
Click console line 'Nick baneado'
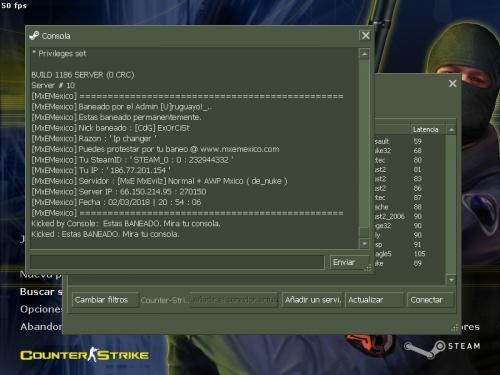[111, 128]
